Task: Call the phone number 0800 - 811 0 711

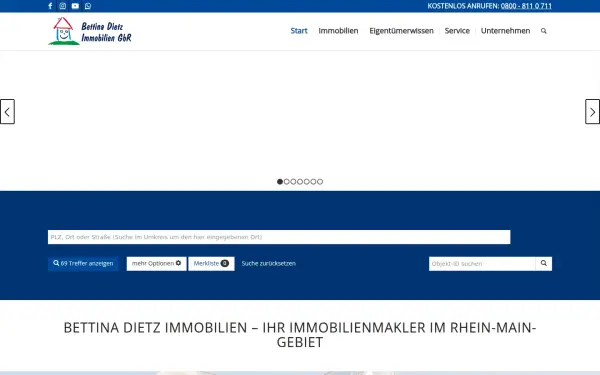Action: click(x=526, y=6)
